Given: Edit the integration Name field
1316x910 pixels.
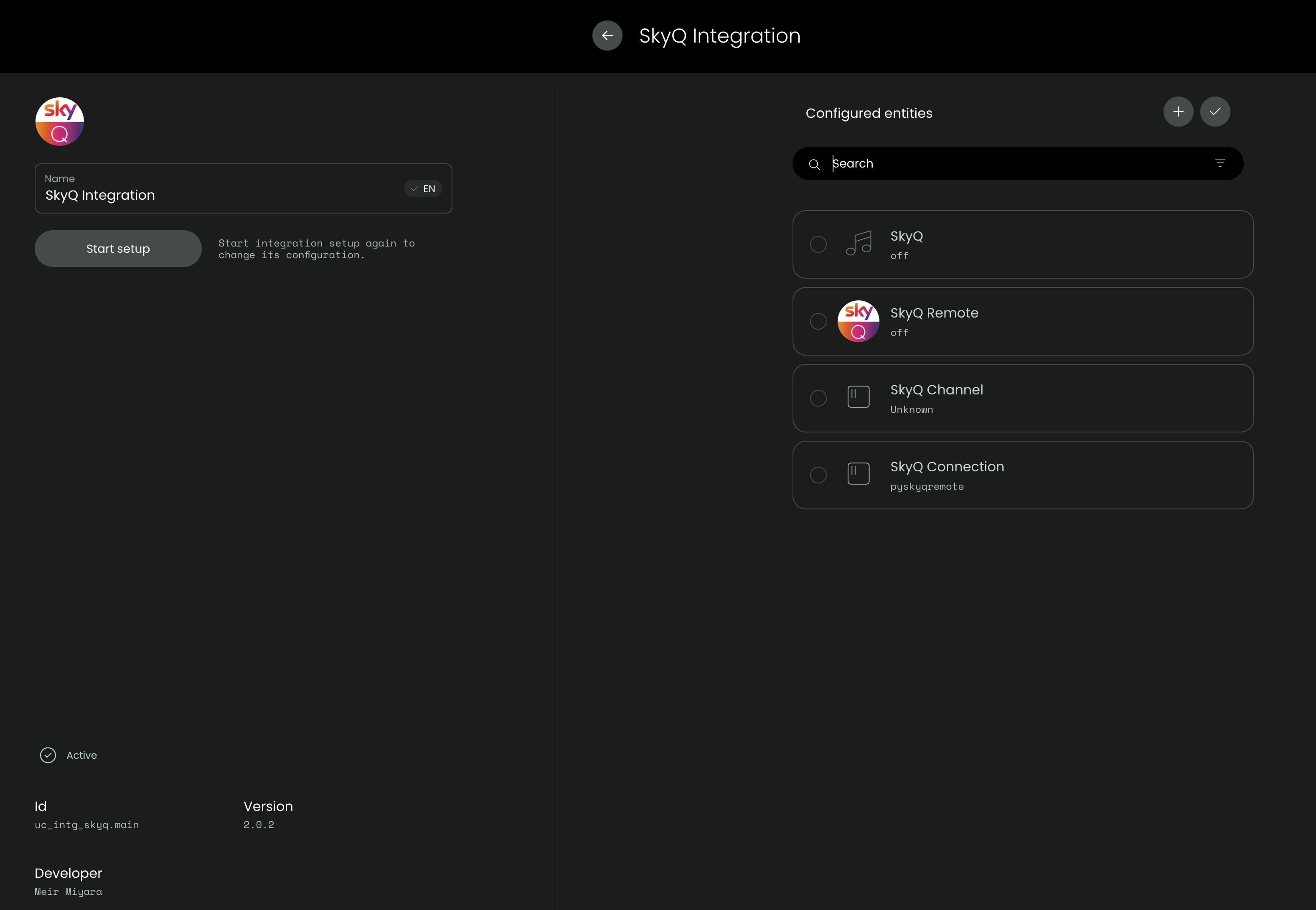Looking at the screenshot, I should pos(217,195).
